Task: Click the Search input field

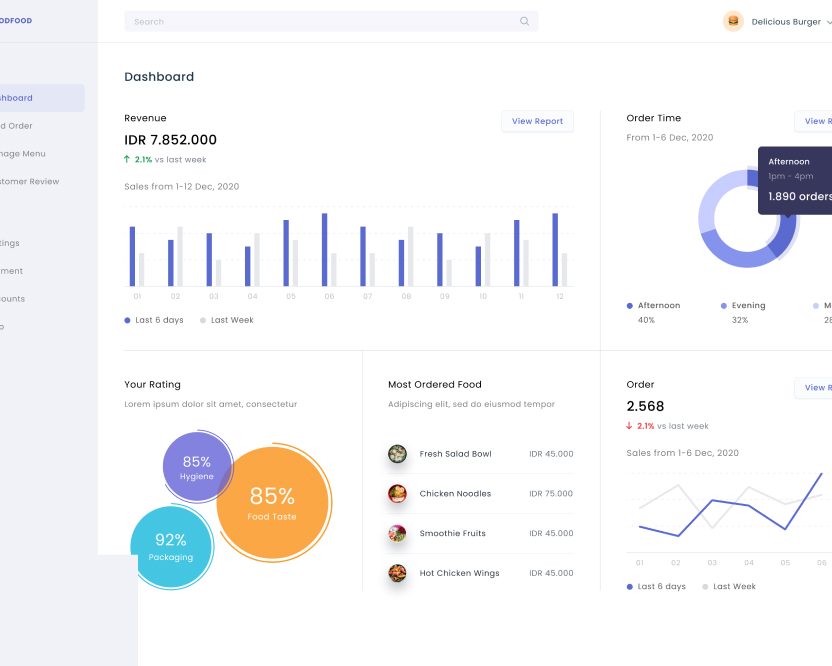Action: [x=320, y=21]
